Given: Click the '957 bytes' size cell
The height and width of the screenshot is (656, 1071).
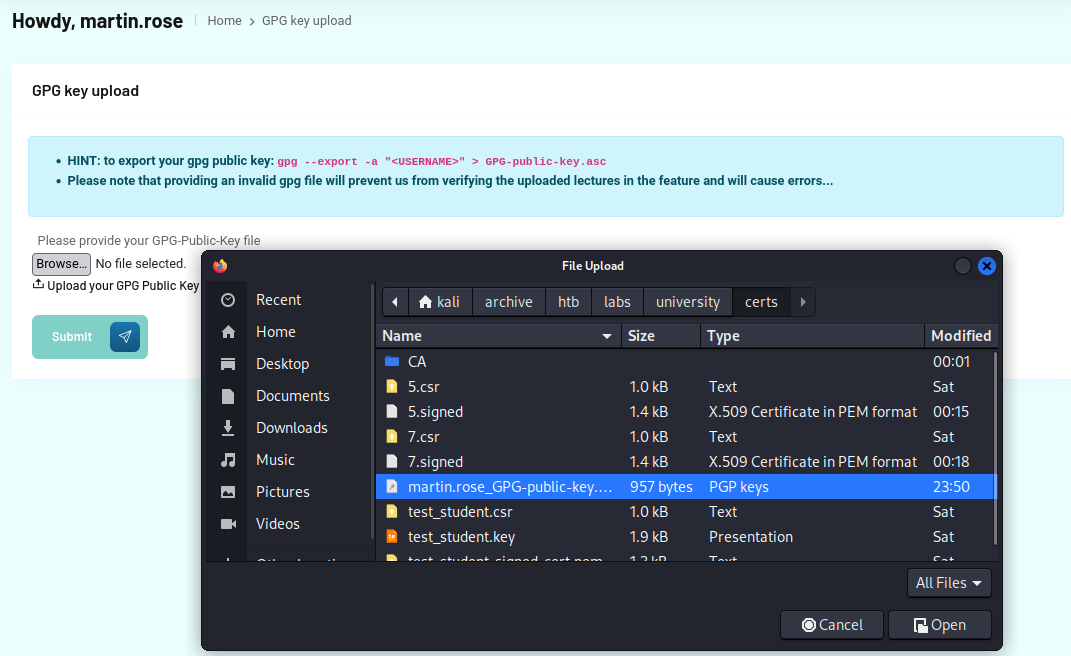Looking at the screenshot, I should (660, 487).
